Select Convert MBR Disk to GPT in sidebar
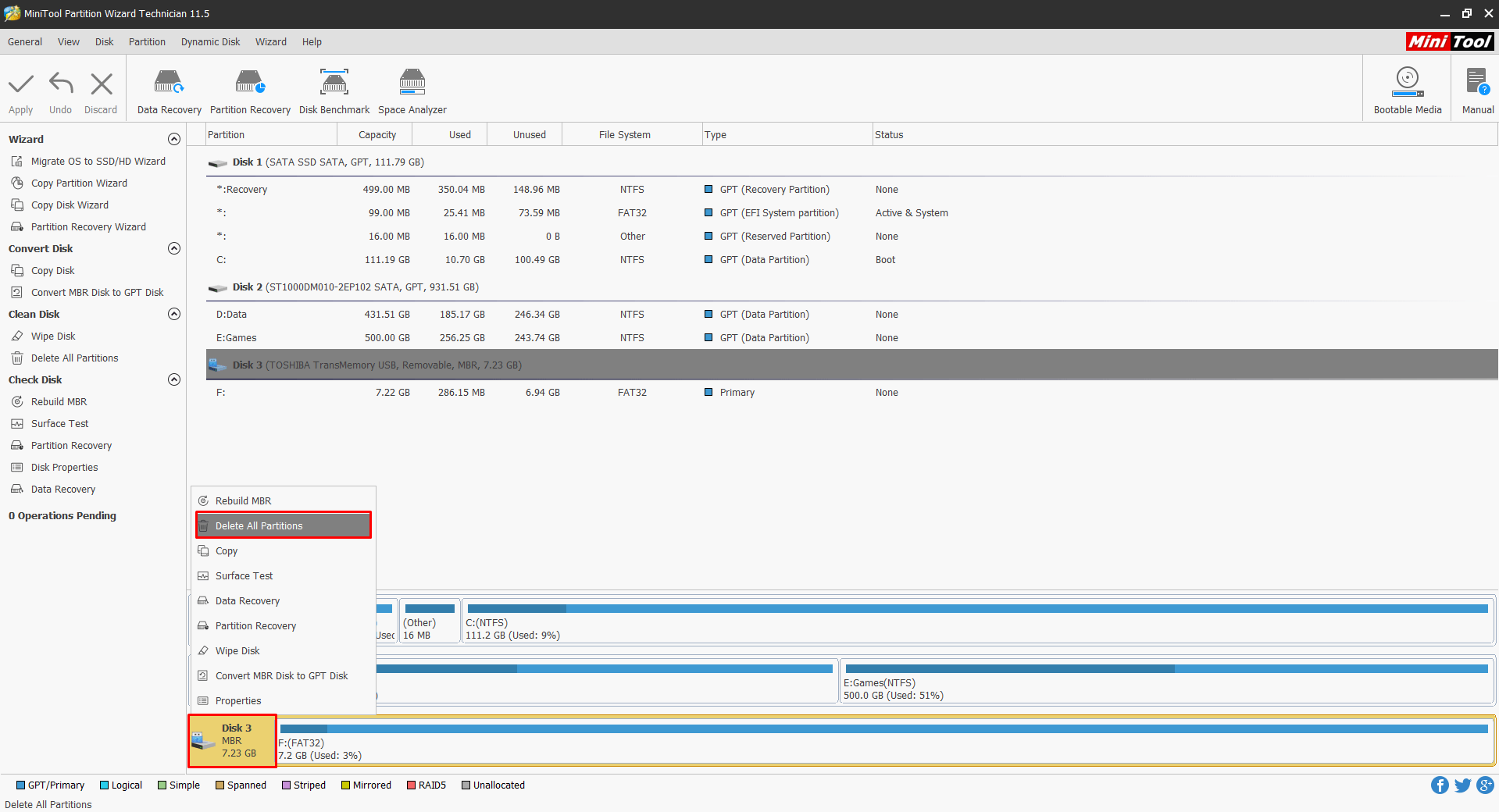 [x=97, y=293]
